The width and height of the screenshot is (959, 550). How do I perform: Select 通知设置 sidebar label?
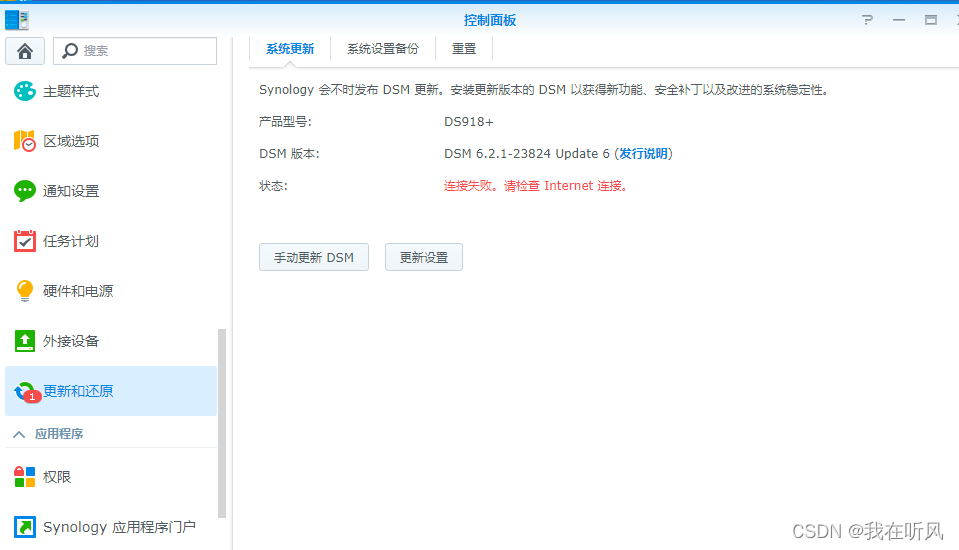(71, 191)
